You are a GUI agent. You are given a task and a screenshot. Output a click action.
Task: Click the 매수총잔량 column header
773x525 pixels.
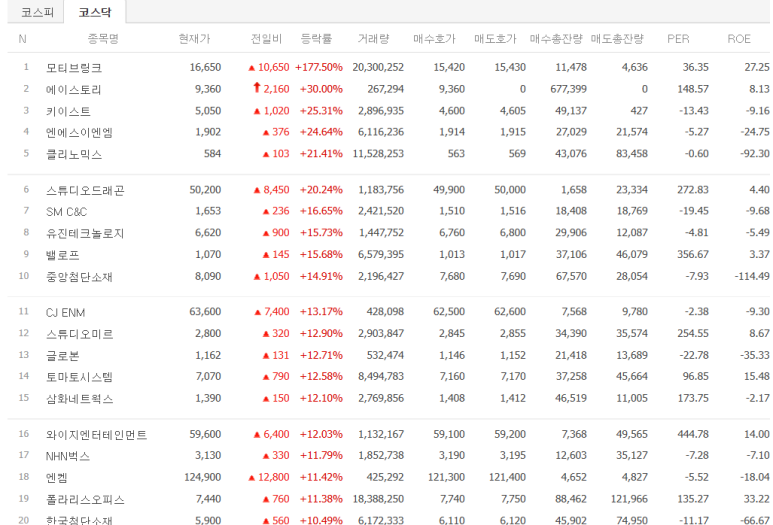556,38
